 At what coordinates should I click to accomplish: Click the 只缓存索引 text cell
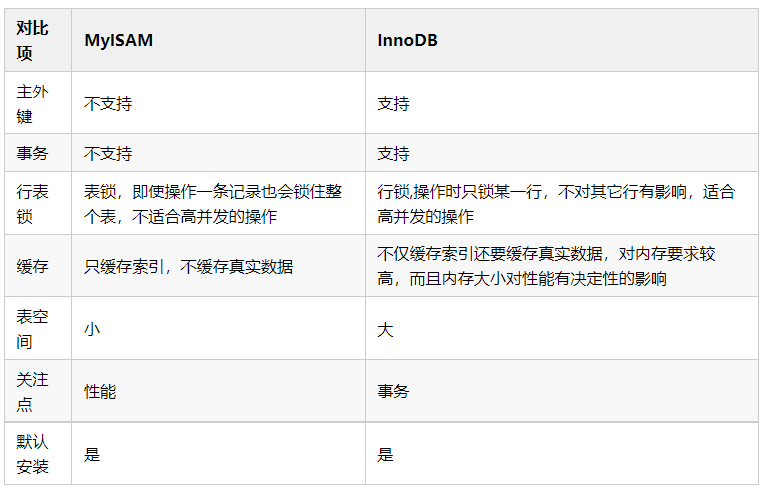[x=188, y=267]
